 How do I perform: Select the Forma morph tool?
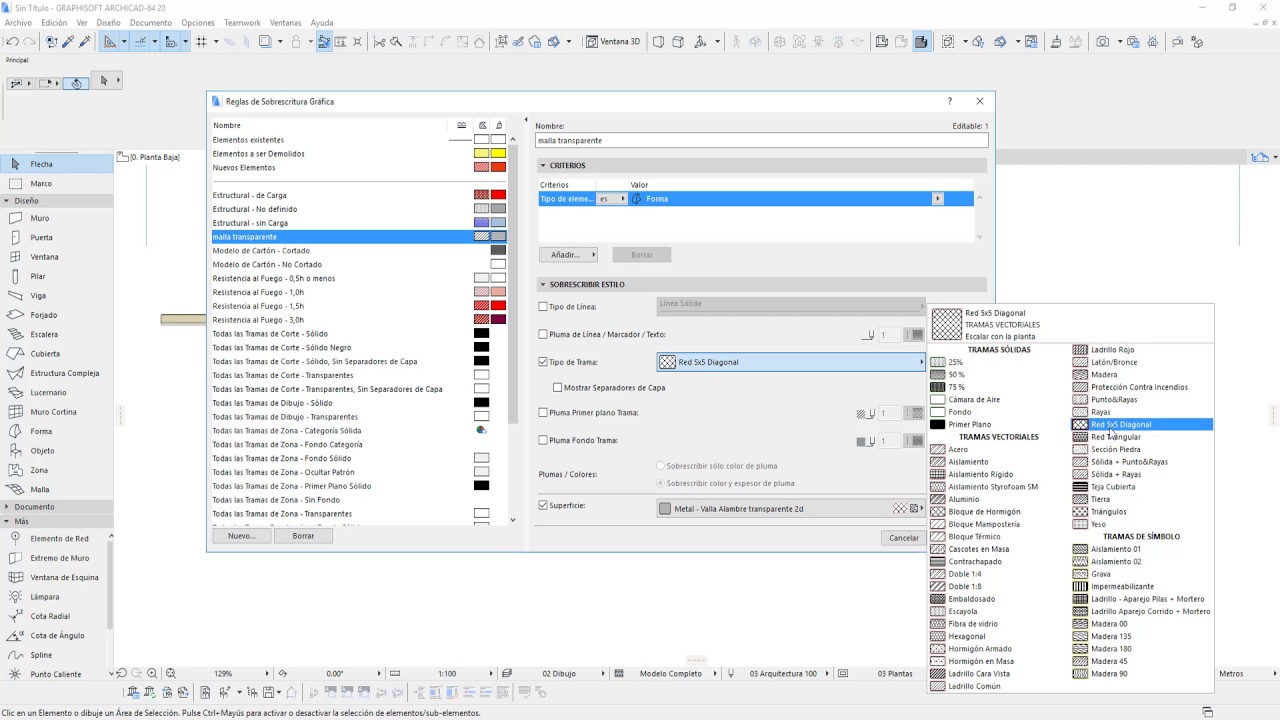click(x=56, y=431)
